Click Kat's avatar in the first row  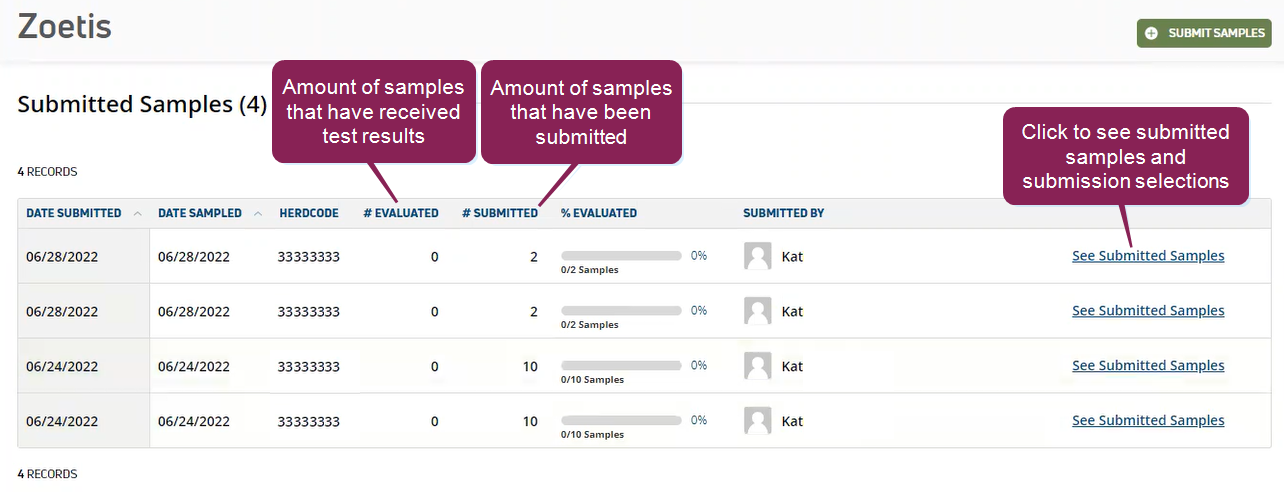(758, 256)
